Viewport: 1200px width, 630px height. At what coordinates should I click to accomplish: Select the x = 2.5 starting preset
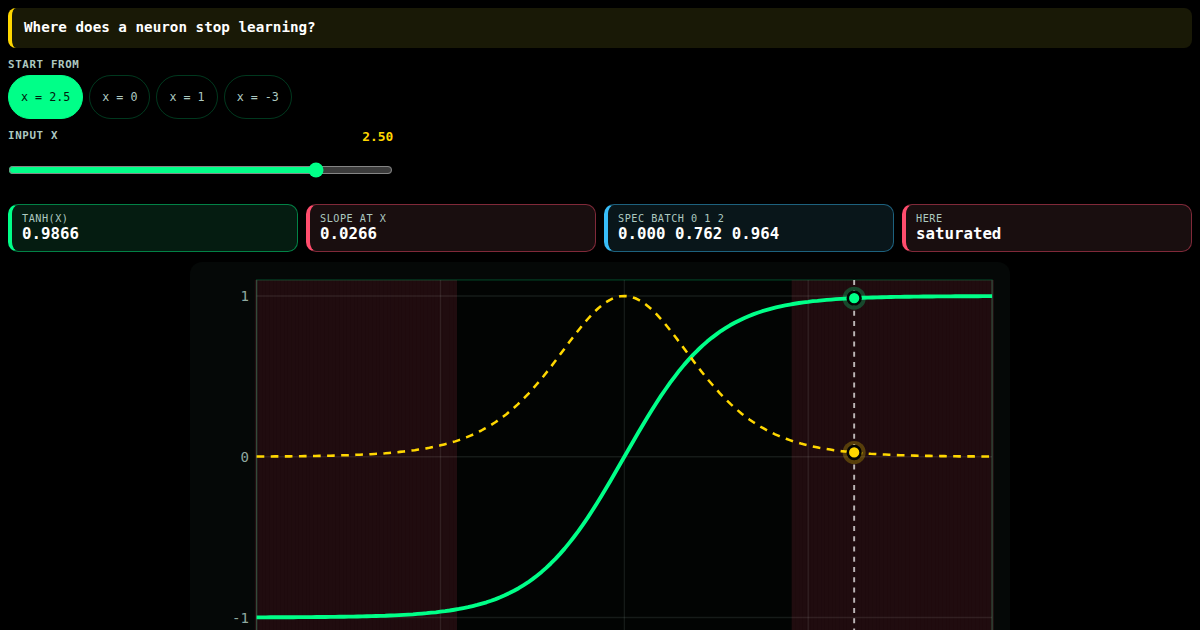click(45, 97)
